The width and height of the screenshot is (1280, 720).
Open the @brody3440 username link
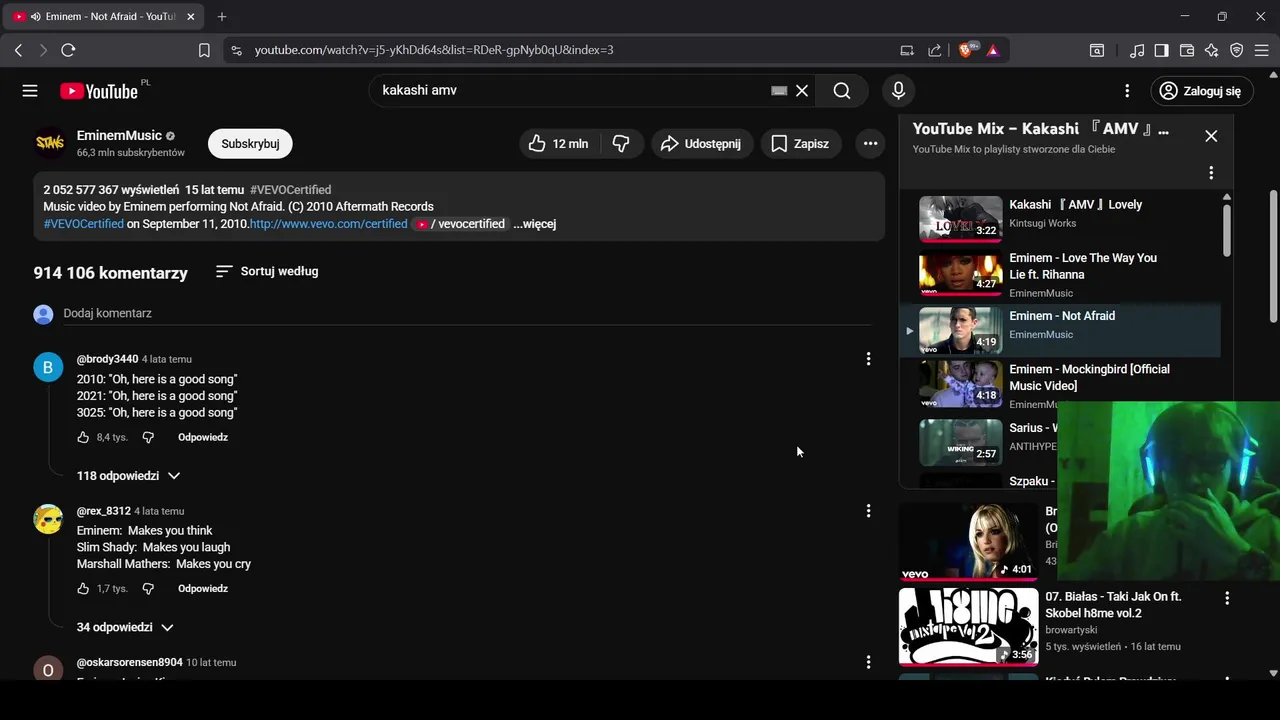[107, 359]
